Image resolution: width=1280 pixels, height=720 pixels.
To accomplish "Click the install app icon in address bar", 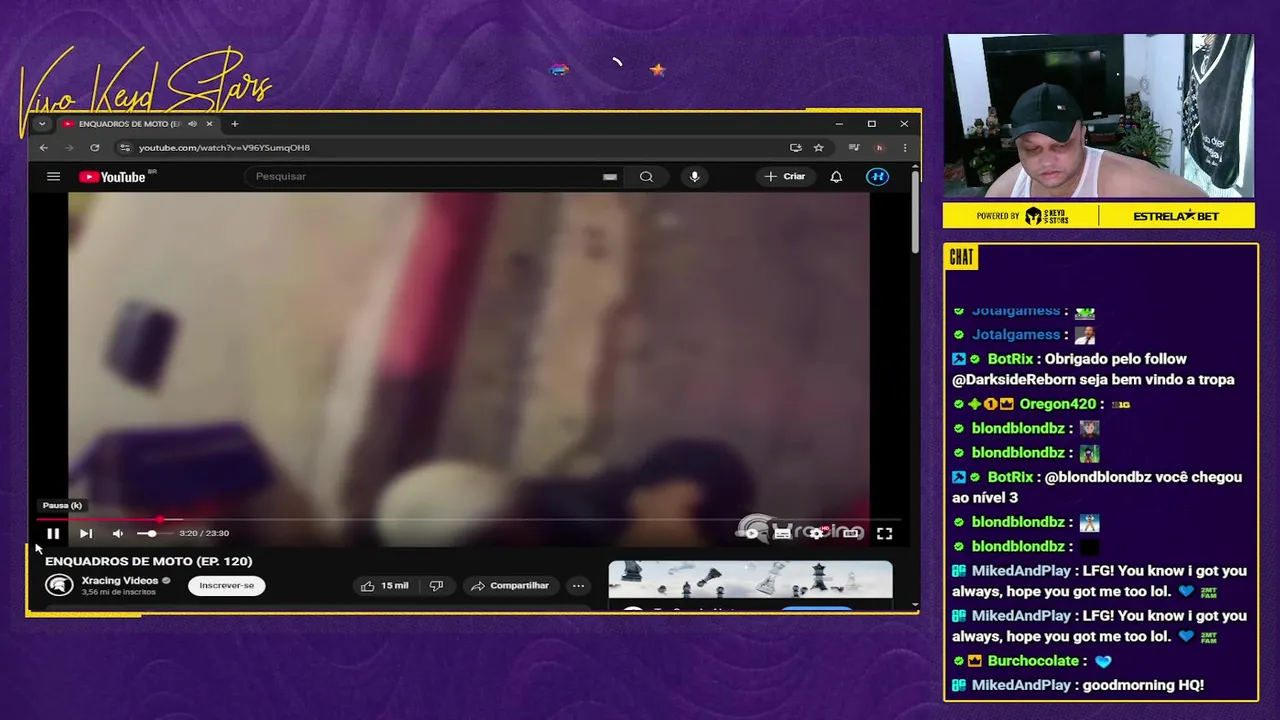I will coord(796,147).
